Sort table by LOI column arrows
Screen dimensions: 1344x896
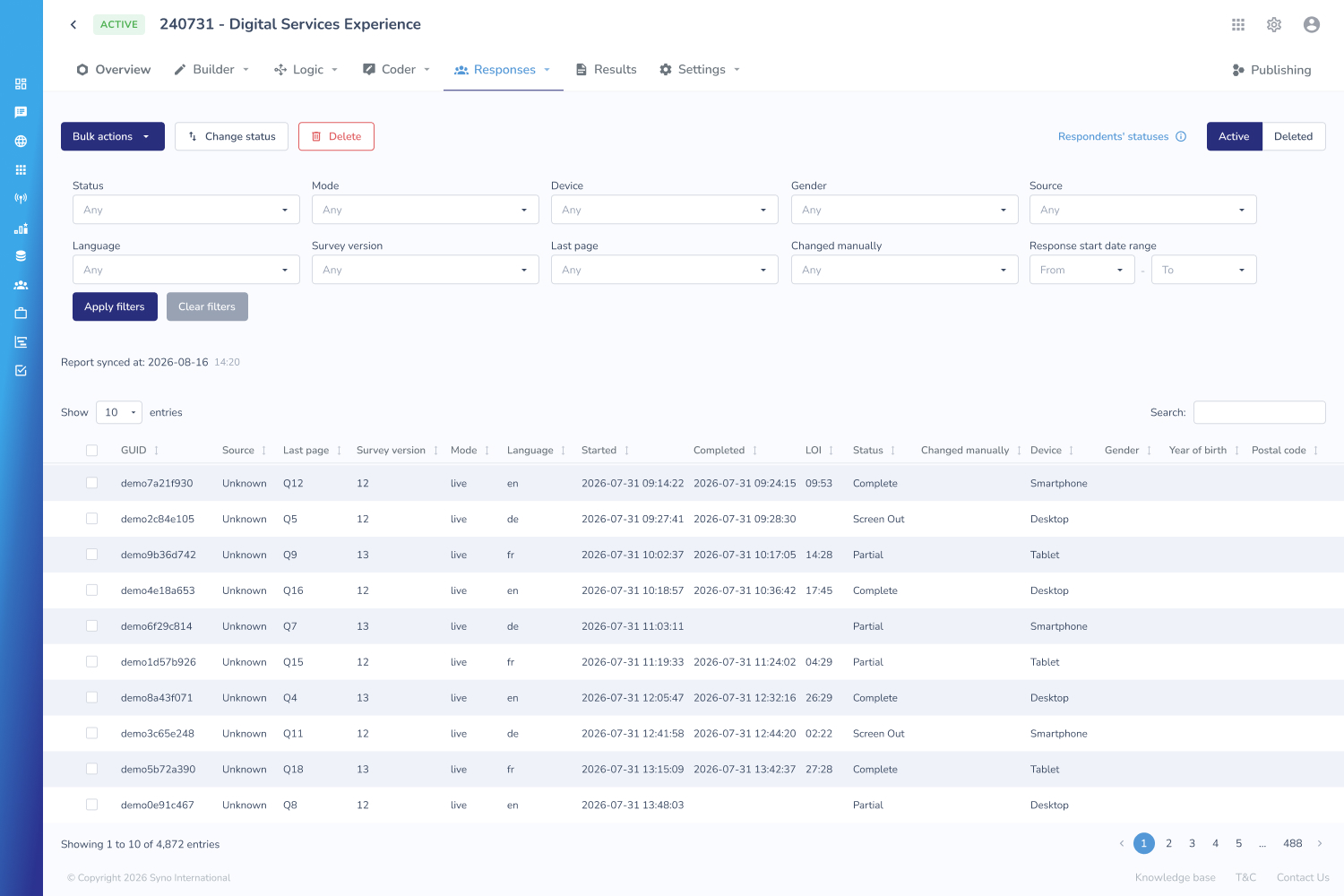(831, 451)
